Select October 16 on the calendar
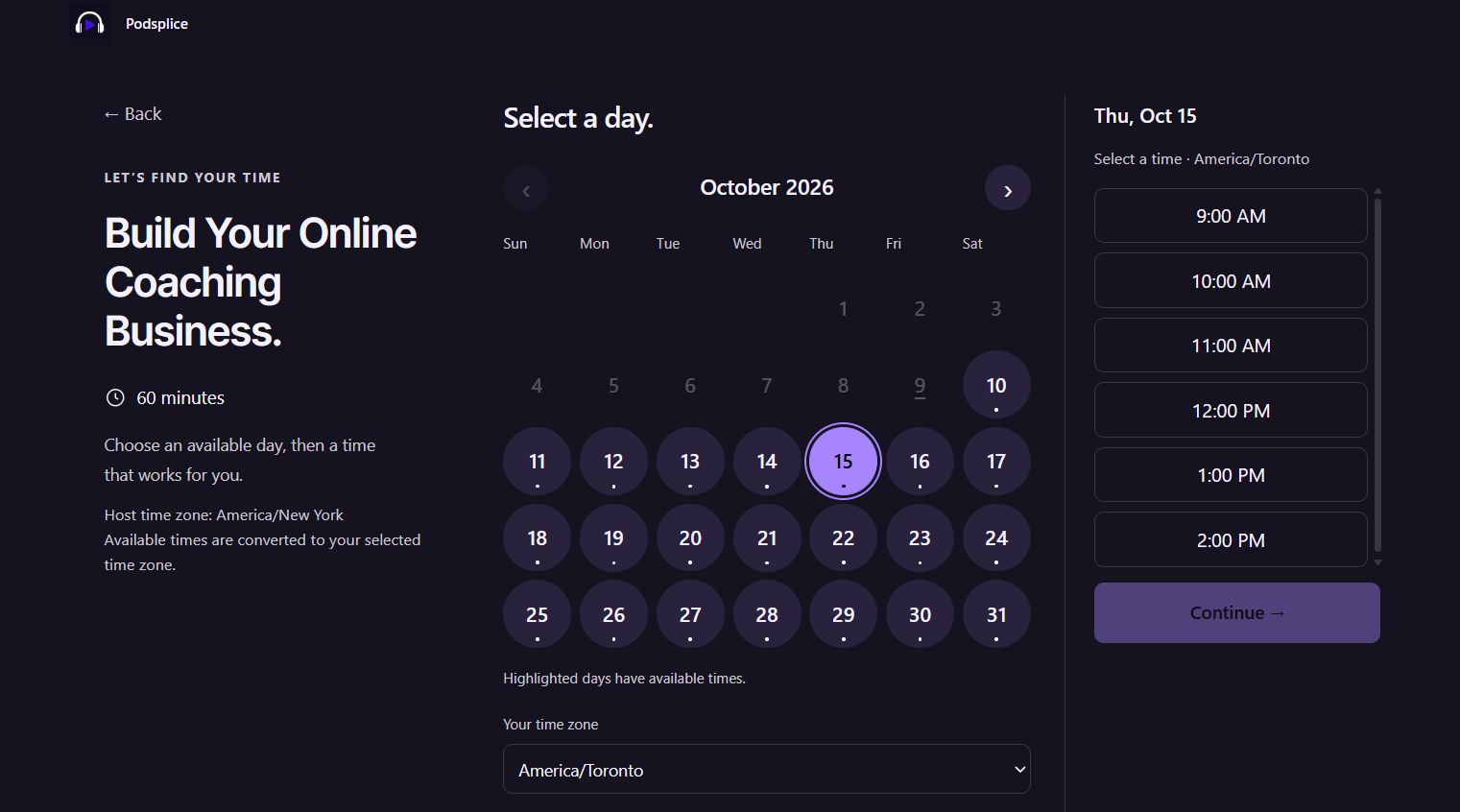Image resolution: width=1460 pixels, height=812 pixels. pyautogui.click(x=920, y=462)
